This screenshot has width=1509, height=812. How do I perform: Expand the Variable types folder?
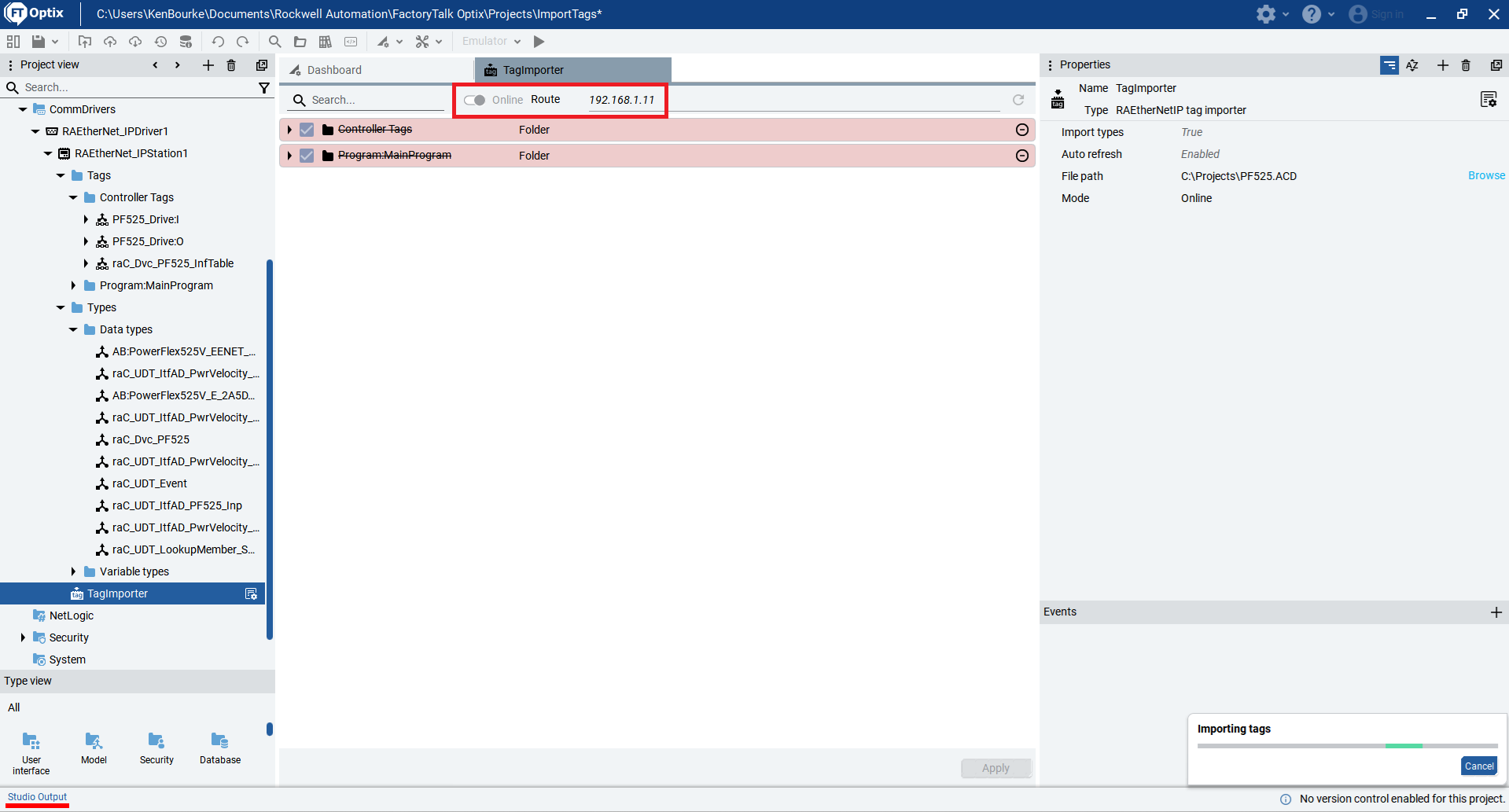pos(73,571)
